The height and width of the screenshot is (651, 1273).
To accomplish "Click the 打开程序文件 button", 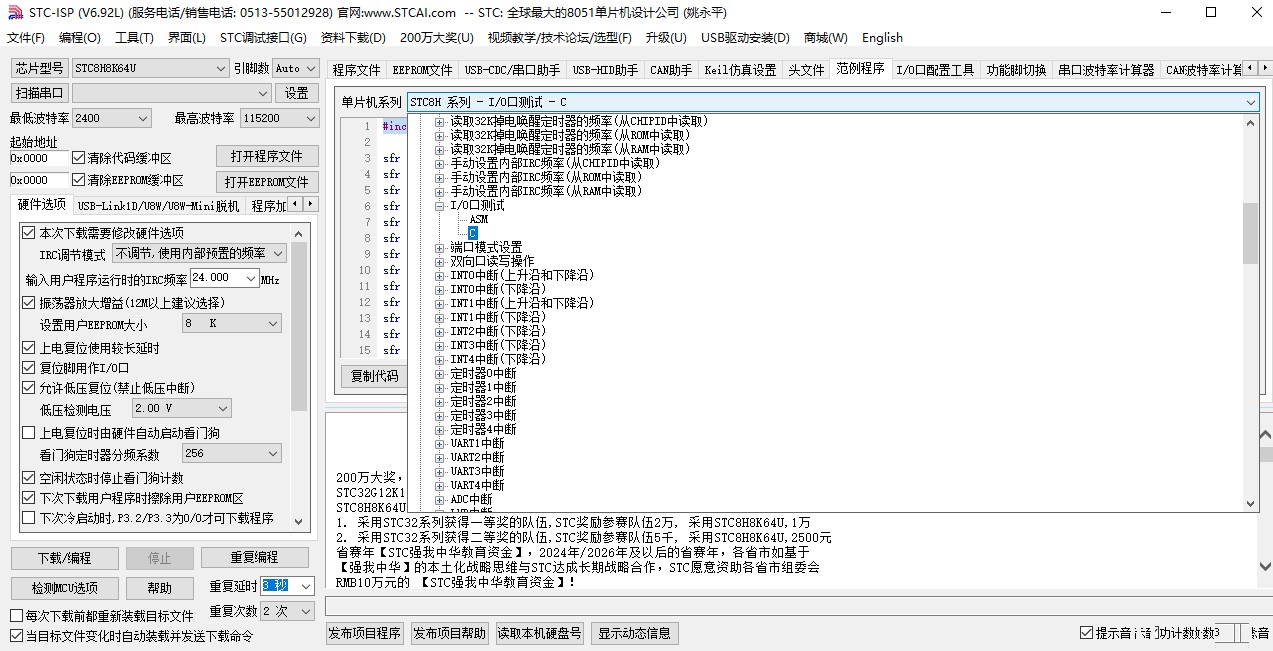I will click(x=267, y=157).
